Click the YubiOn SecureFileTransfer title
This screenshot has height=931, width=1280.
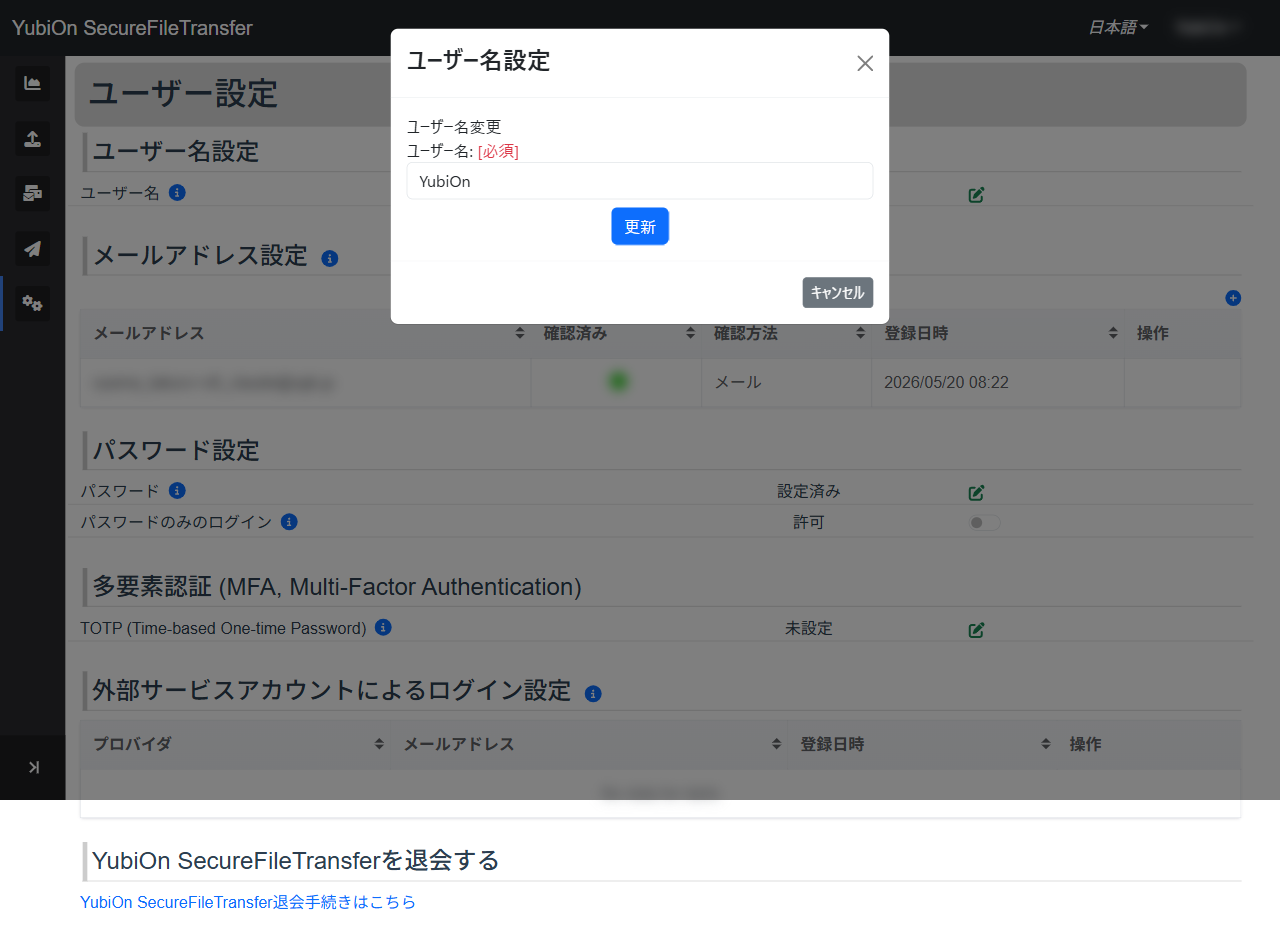point(132,28)
